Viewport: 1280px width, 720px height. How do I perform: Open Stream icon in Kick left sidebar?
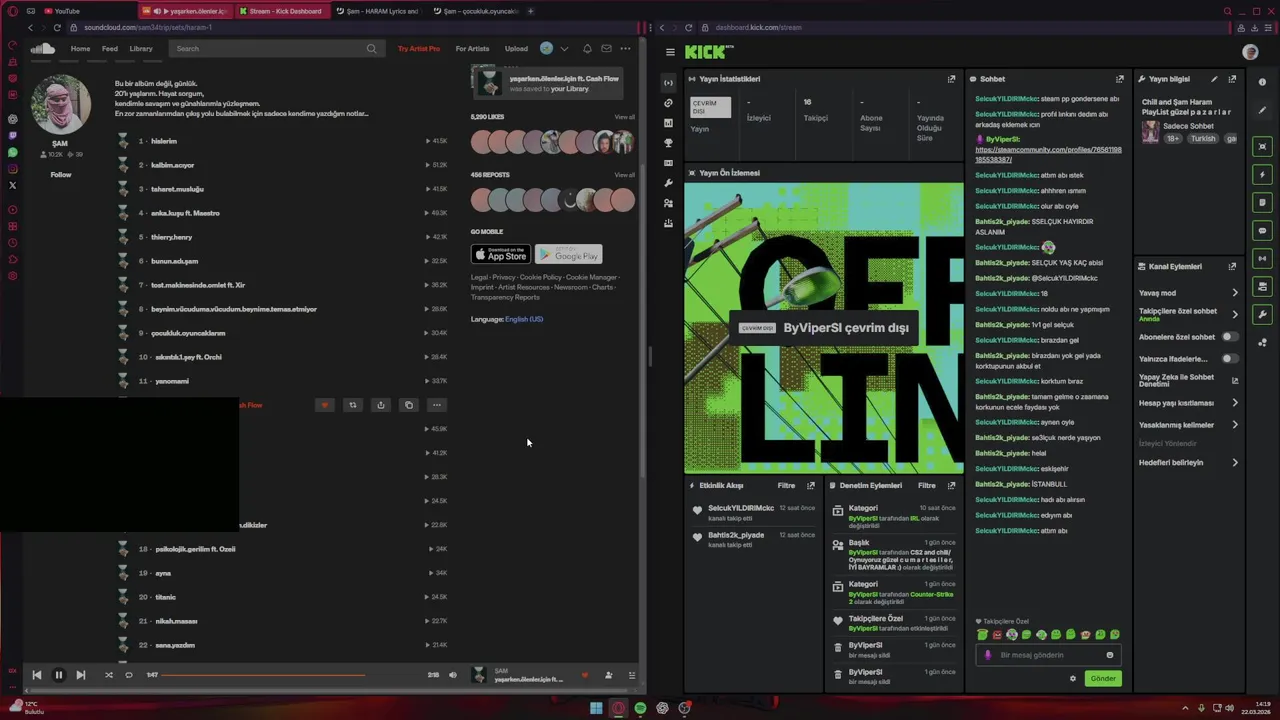click(x=668, y=82)
